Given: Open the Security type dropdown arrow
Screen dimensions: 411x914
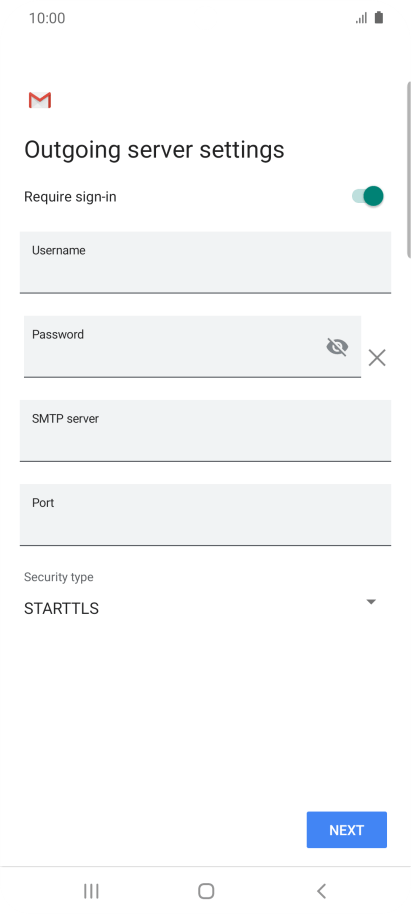Looking at the screenshot, I should (371, 602).
